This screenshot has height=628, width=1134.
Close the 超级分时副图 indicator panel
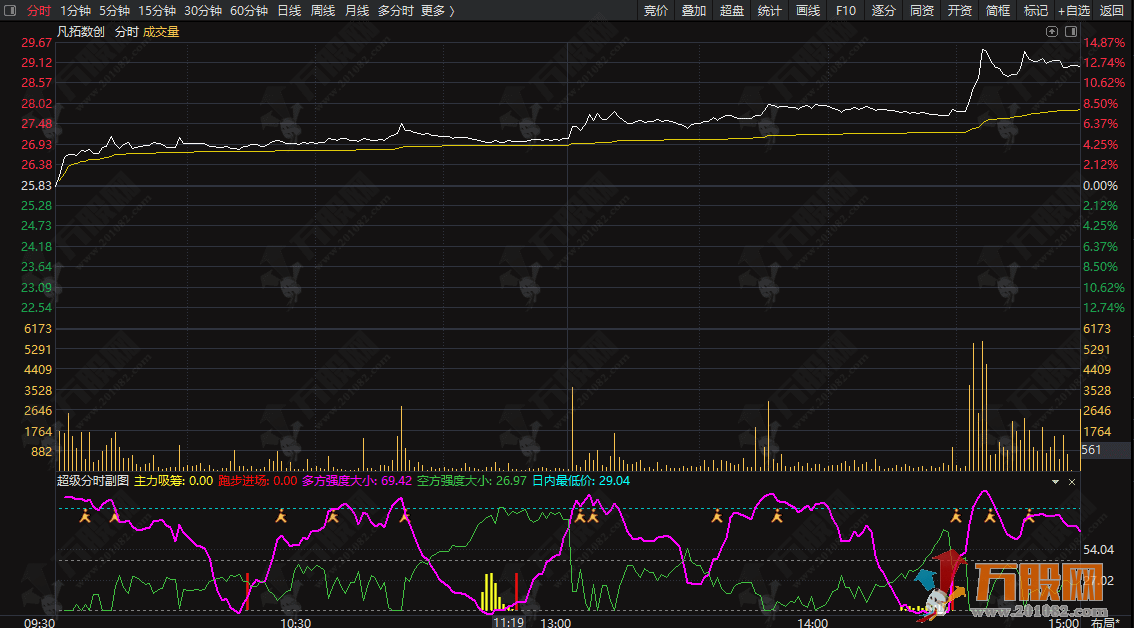[x=1072, y=481]
